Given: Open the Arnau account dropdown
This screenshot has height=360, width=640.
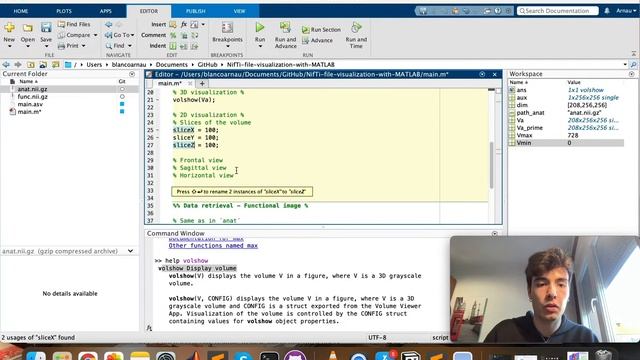Looking at the screenshot, I should 626,11.
